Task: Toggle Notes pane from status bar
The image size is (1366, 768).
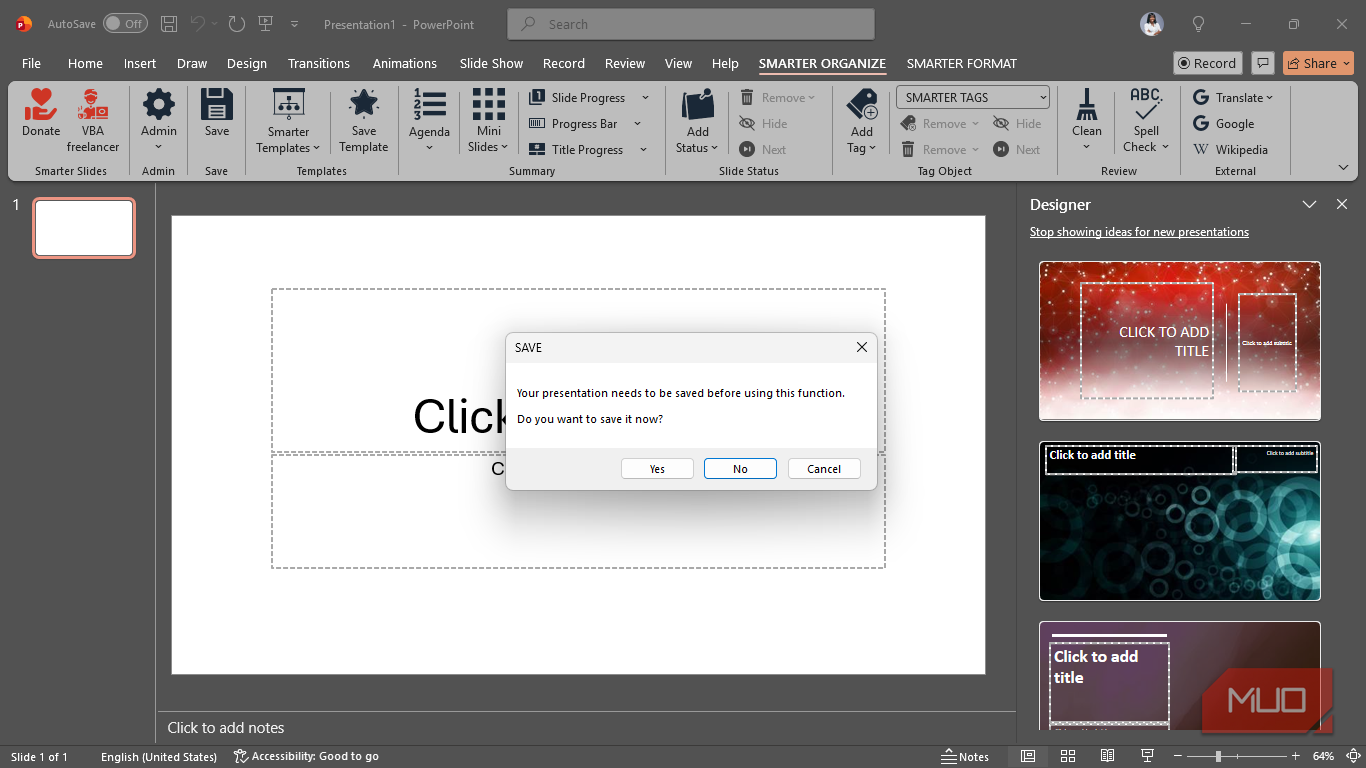Action: [965, 756]
